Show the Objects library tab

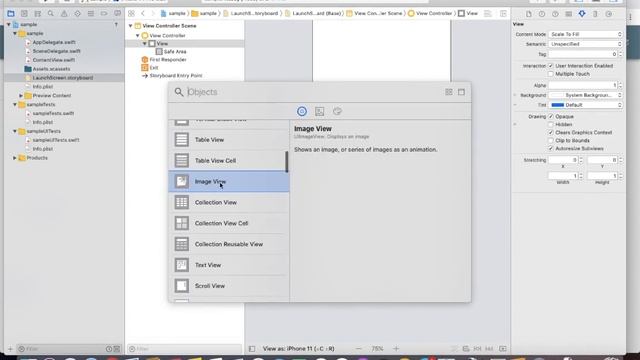click(x=302, y=111)
